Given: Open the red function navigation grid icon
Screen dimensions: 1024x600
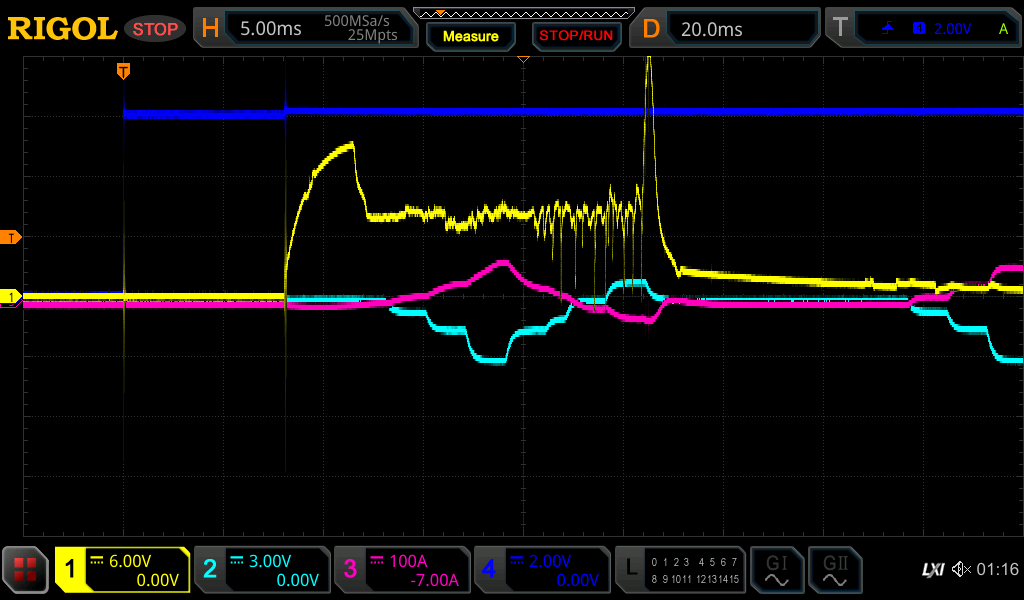Looking at the screenshot, I should coord(25,570).
